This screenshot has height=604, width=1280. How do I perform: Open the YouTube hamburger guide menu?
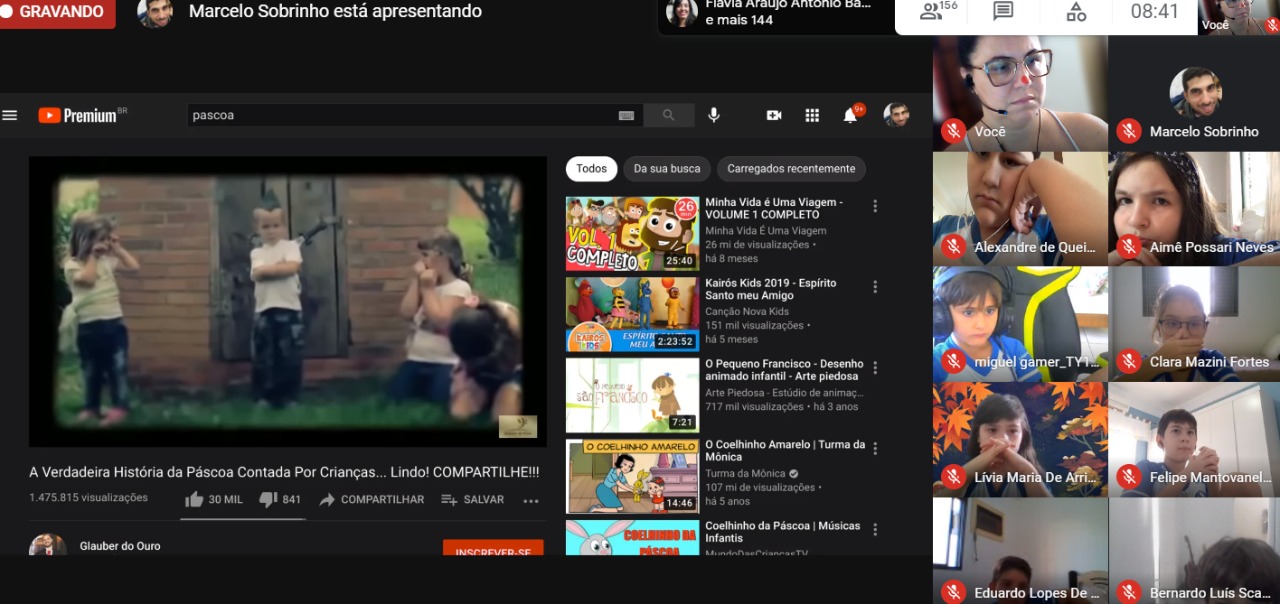click(x=10, y=115)
